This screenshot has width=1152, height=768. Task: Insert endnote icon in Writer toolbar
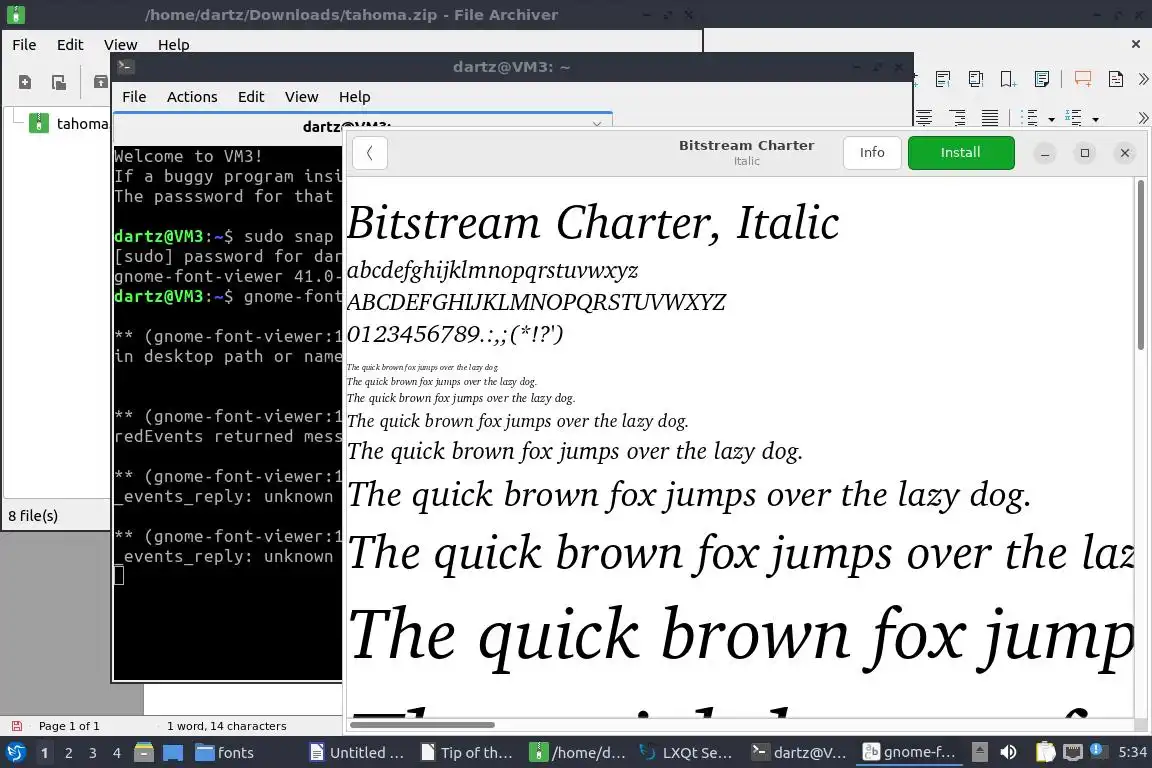click(976, 79)
